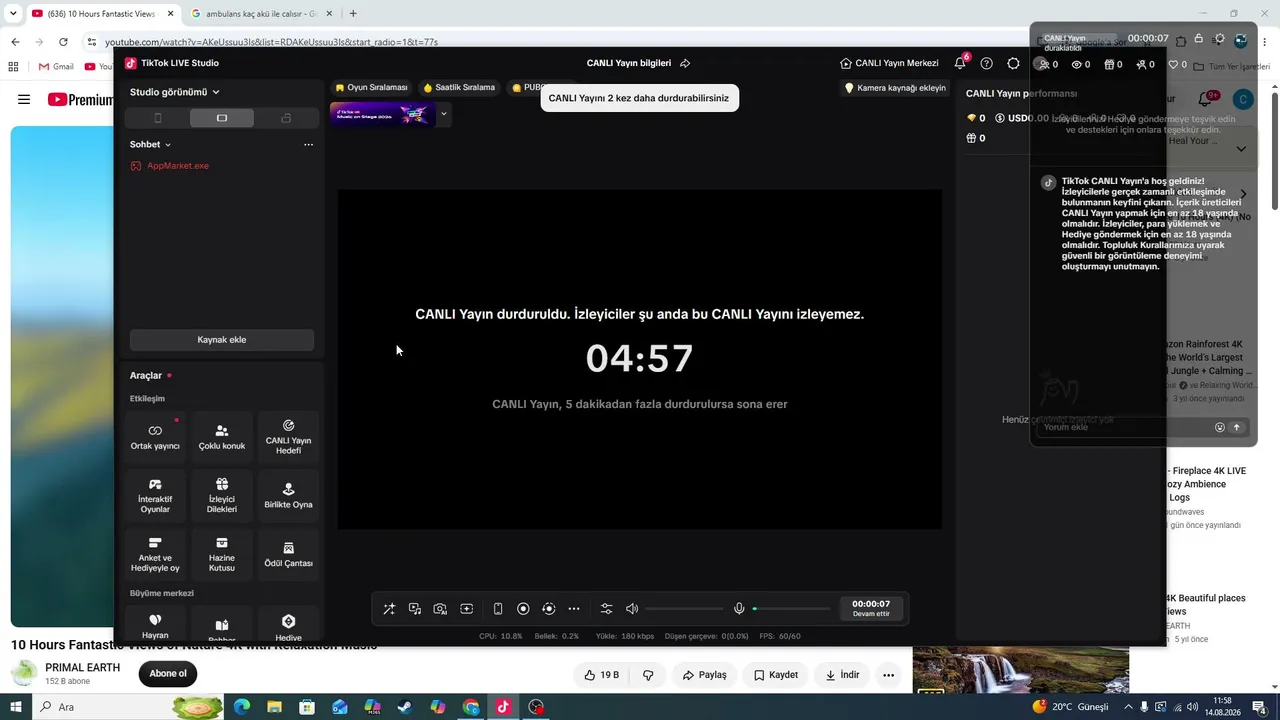Open TikTok LIVE Studio settings gear

click(x=1014, y=63)
